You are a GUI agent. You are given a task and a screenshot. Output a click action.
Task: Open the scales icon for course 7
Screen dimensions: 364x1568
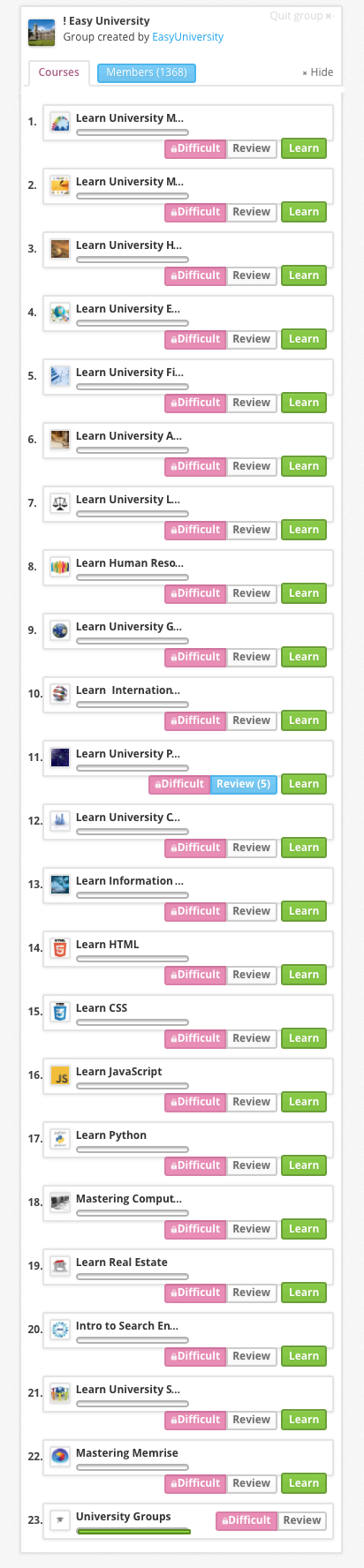pyautogui.click(x=60, y=503)
